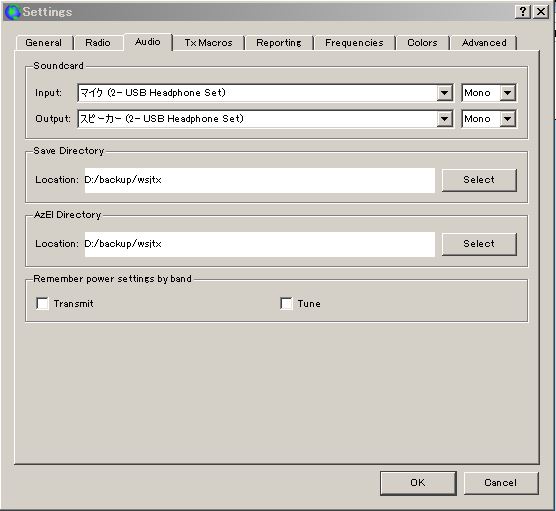The image size is (556, 511).
Task: Enable the Transmit power checkbox
Action: click(x=43, y=304)
